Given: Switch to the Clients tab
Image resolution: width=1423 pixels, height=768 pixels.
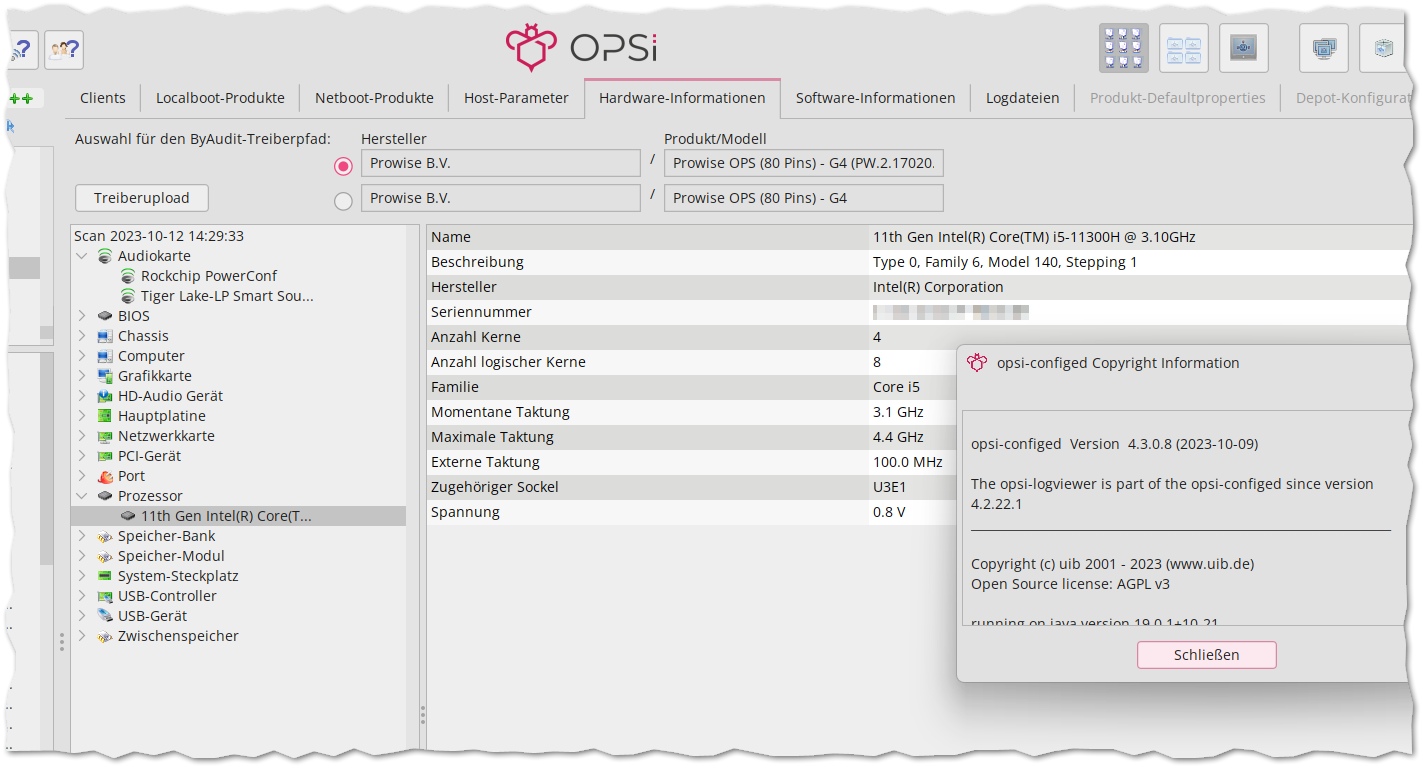Looking at the screenshot, I should [103, 98].
